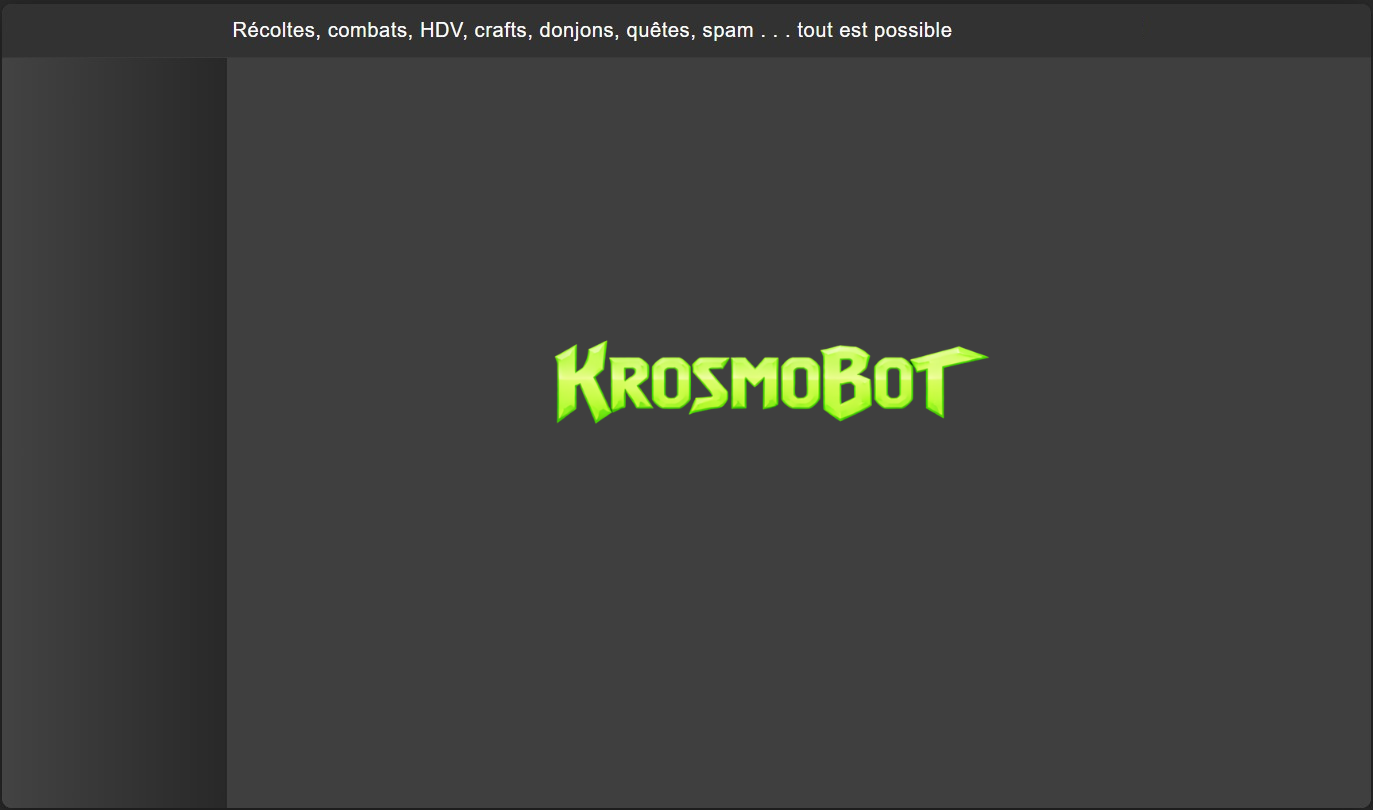
Task: Click the three-dot ellipsis in the tagline
Action: (x=775, y=33)
